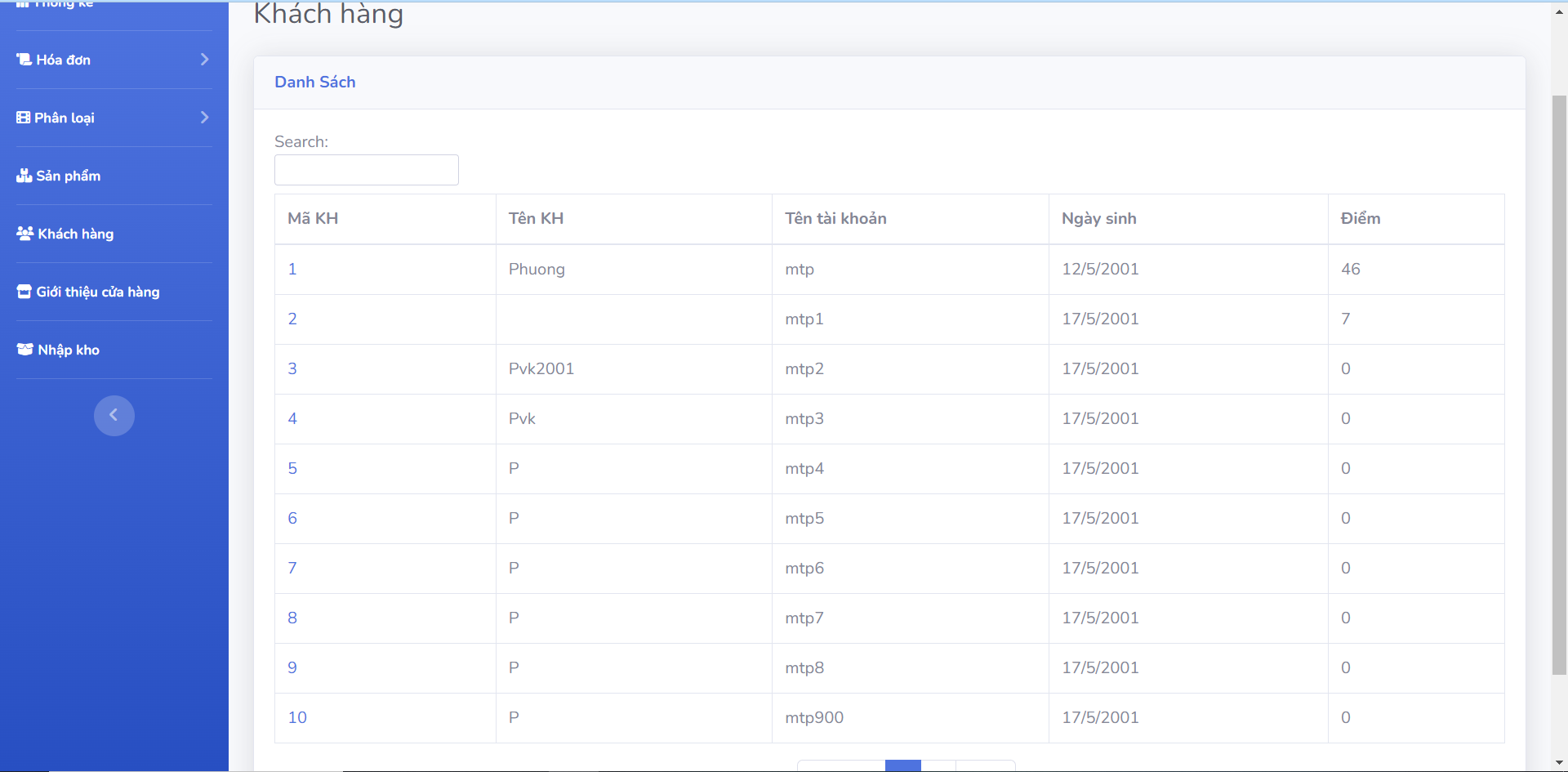
Task: Click the active page in pagination
Action: pos(902,766)
